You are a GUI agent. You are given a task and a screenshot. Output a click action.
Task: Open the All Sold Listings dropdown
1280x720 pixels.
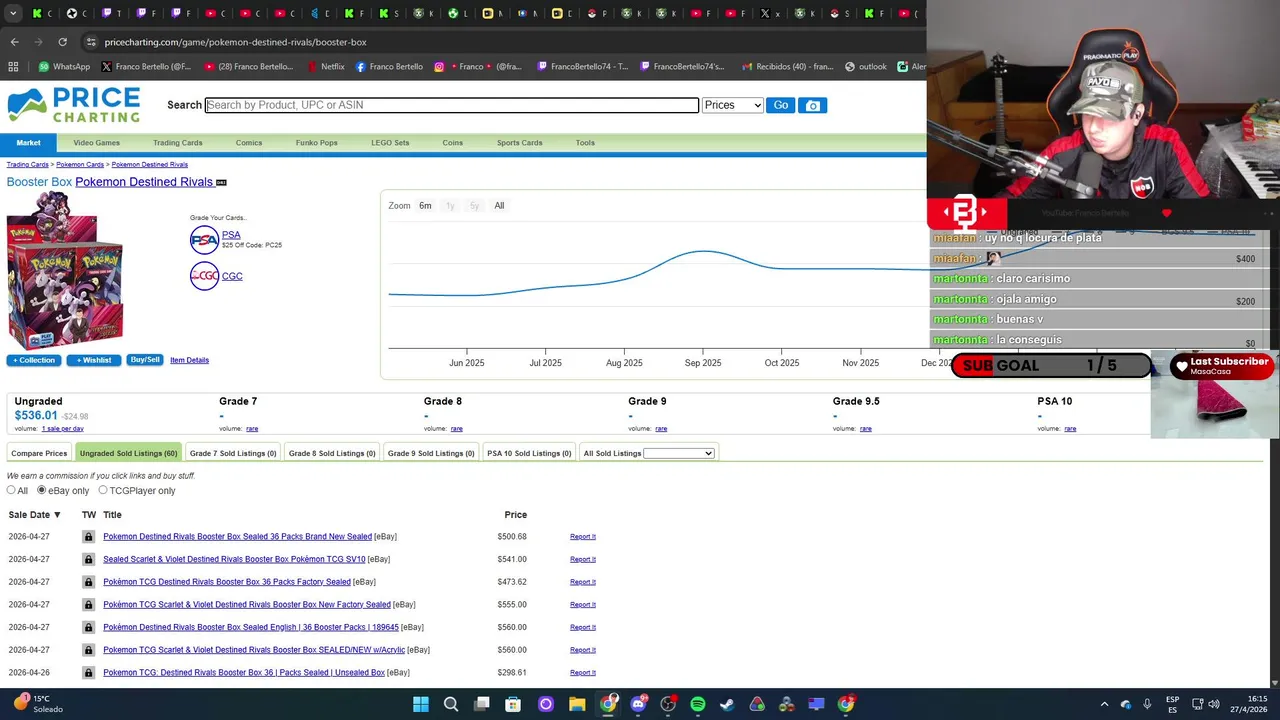(679, 453)
